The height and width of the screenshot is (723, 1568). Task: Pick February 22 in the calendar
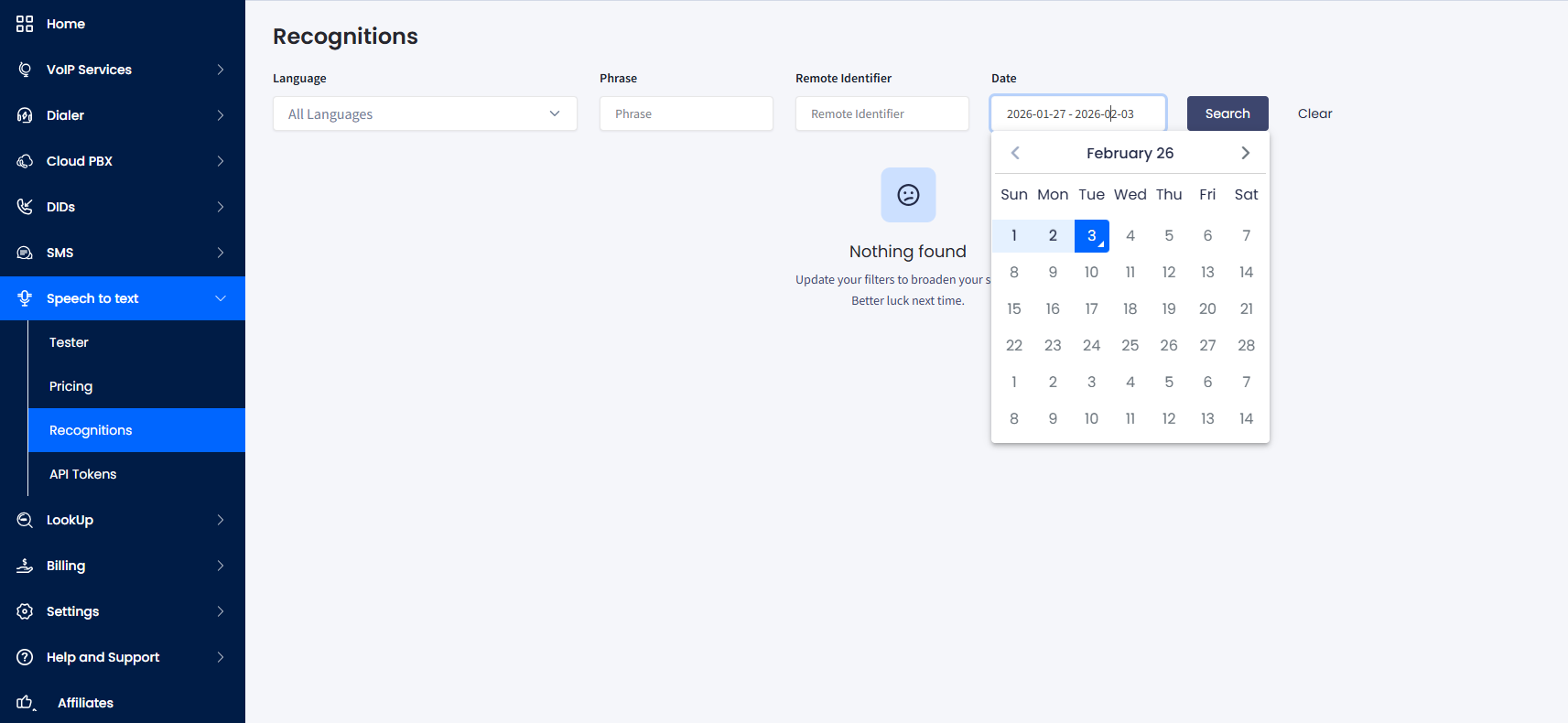coord(1014,345)
